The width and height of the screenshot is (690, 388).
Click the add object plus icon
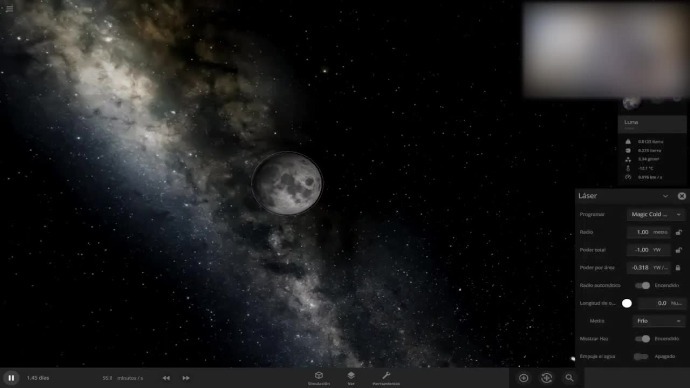pos(524,378)
